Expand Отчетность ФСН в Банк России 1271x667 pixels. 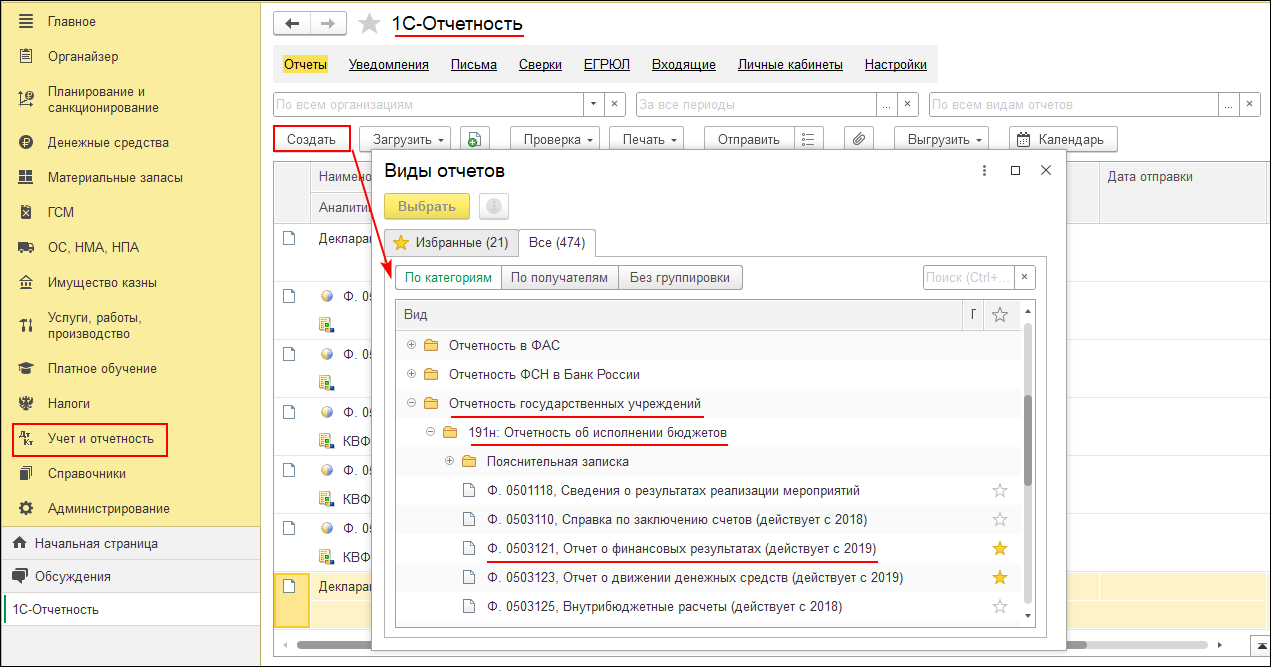411,374
